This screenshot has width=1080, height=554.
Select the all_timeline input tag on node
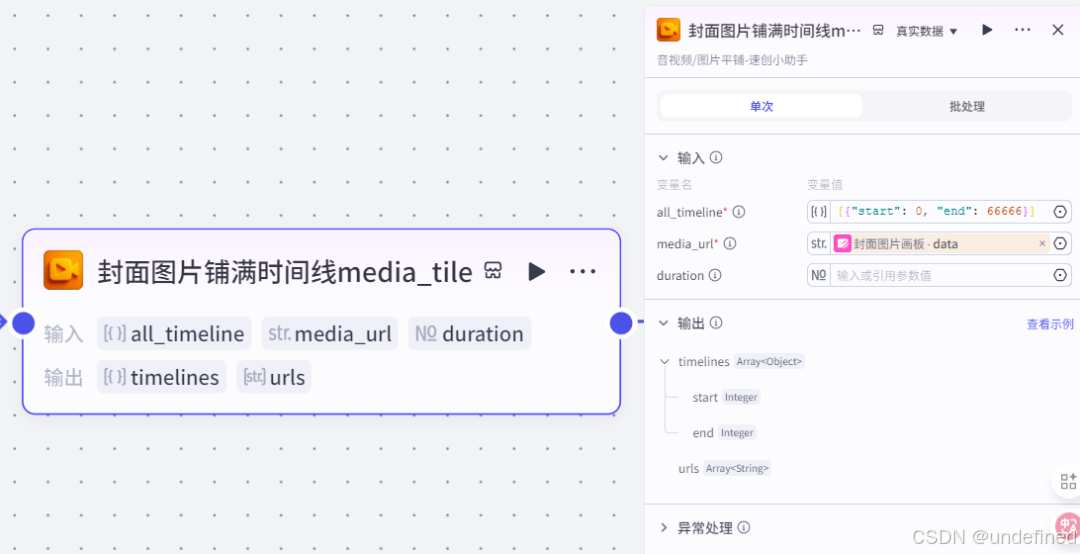(x=174, y=334)
